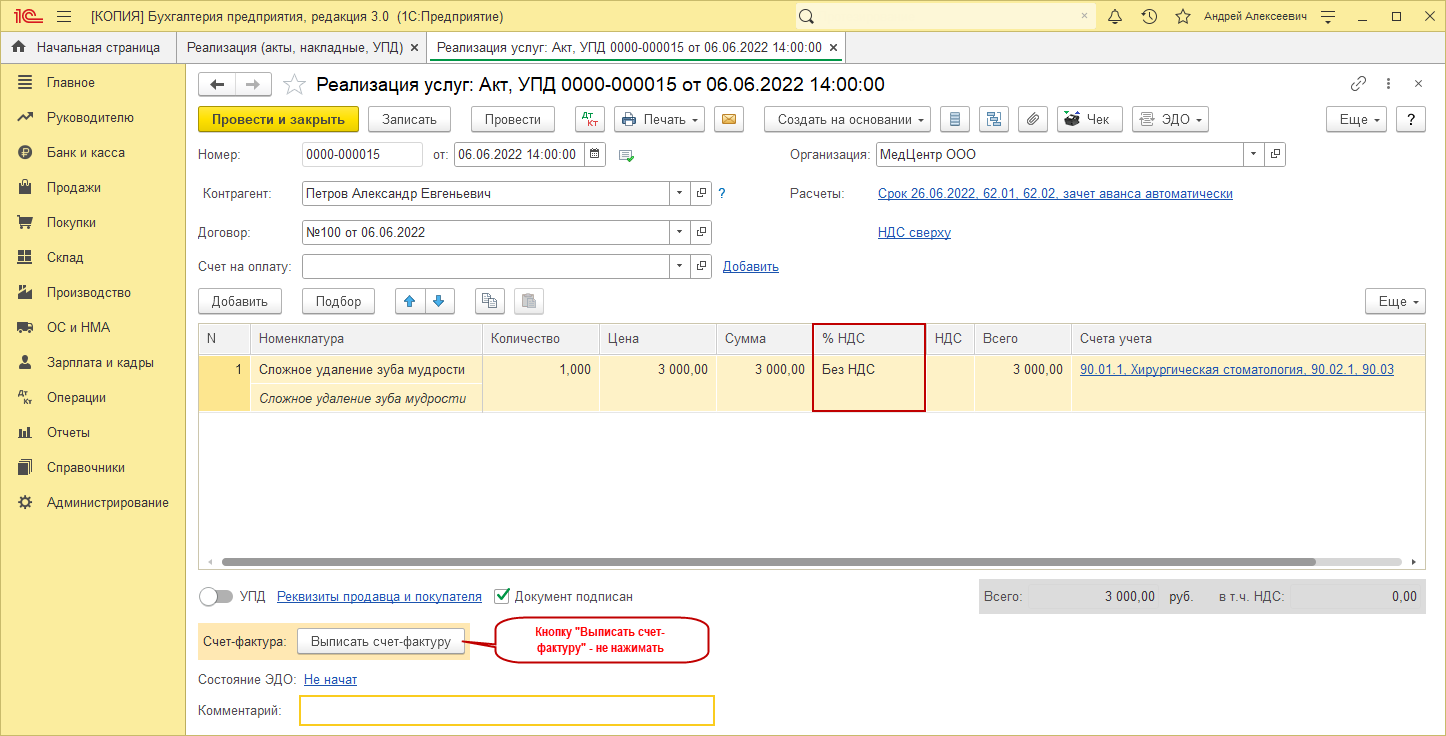Click the green posted-status icon next to the date

pyautogui.click(x=627, y=155)
